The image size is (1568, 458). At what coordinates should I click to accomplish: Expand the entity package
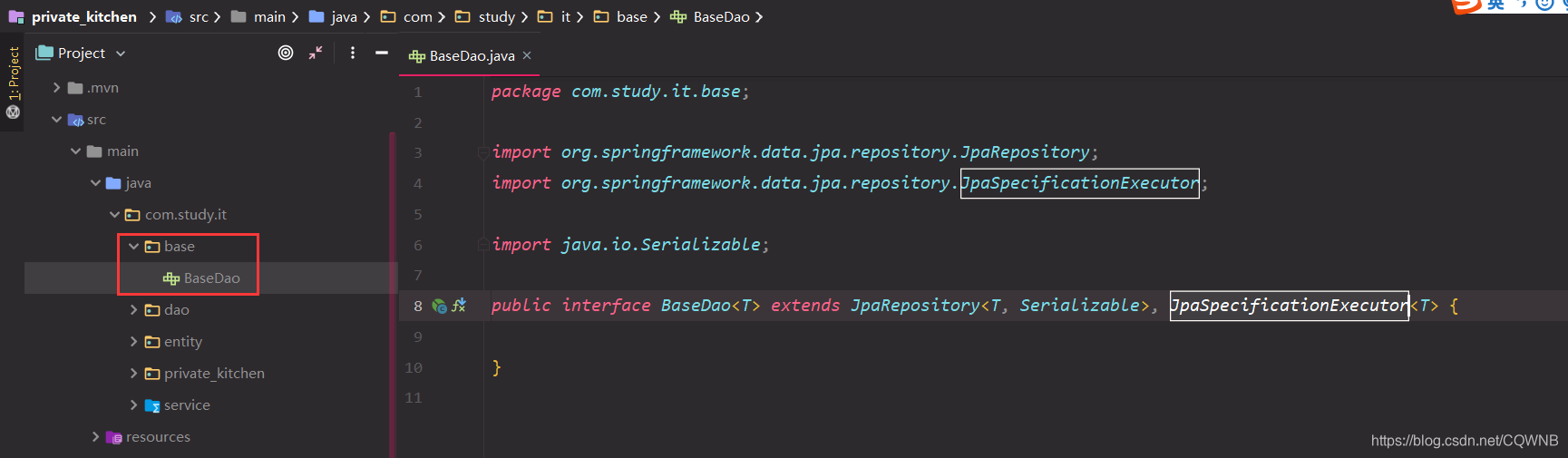click(x=133, y=342)
